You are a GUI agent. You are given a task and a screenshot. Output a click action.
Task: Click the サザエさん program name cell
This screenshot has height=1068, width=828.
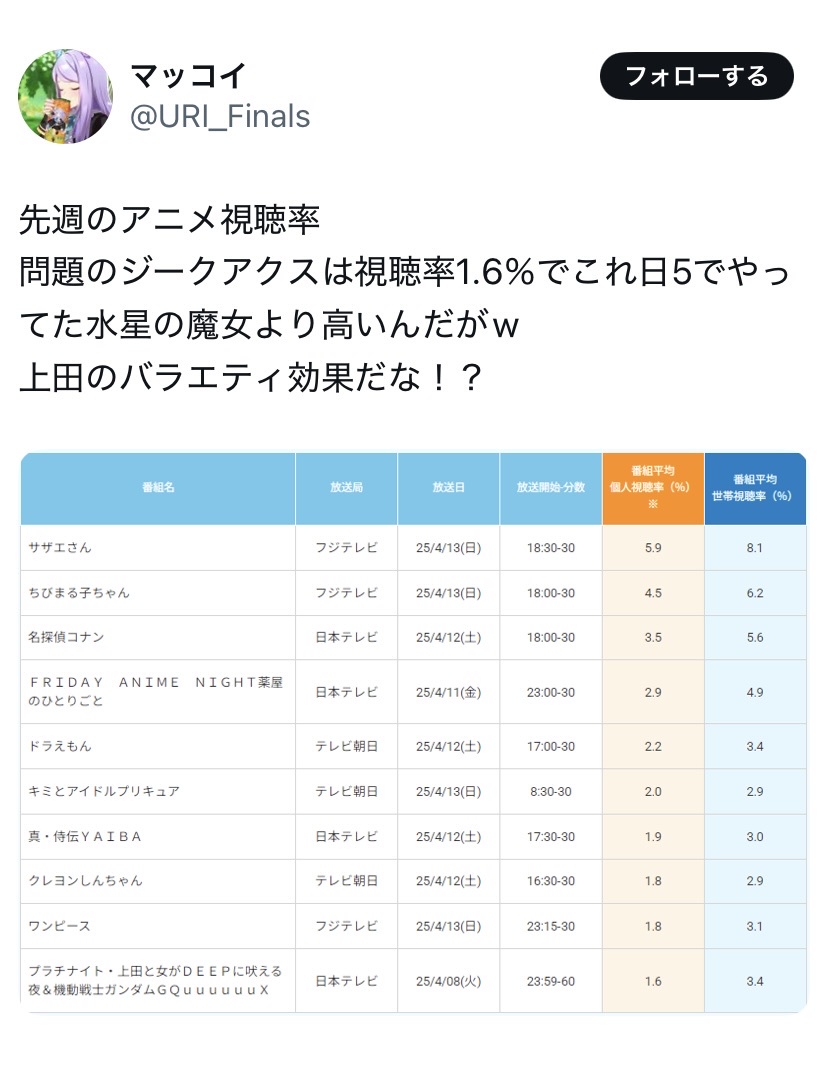pos(61,548)
